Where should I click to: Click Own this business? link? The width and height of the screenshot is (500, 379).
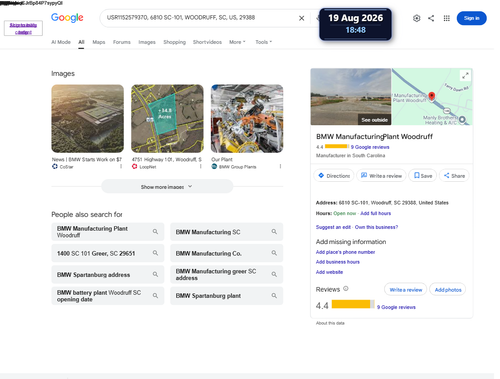point(376,227)
